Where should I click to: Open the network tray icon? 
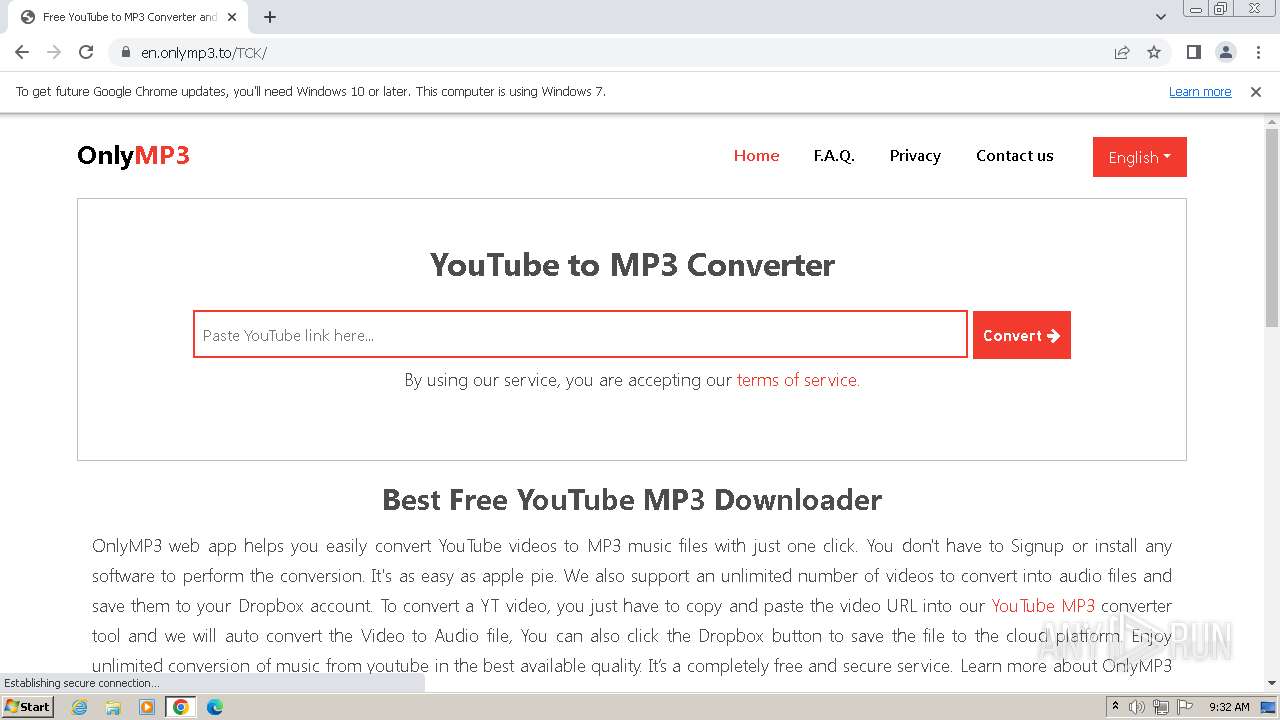(1161, 707)
